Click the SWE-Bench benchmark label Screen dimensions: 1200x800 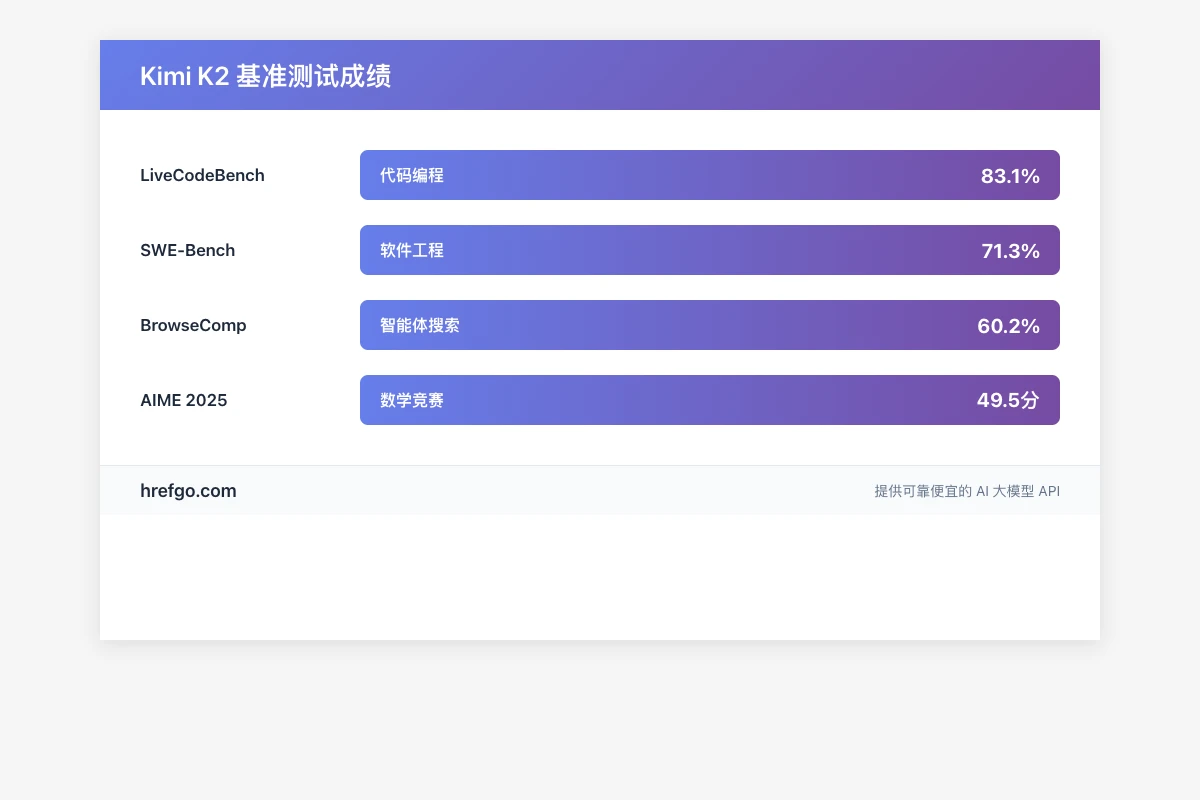tap(188, 250)
